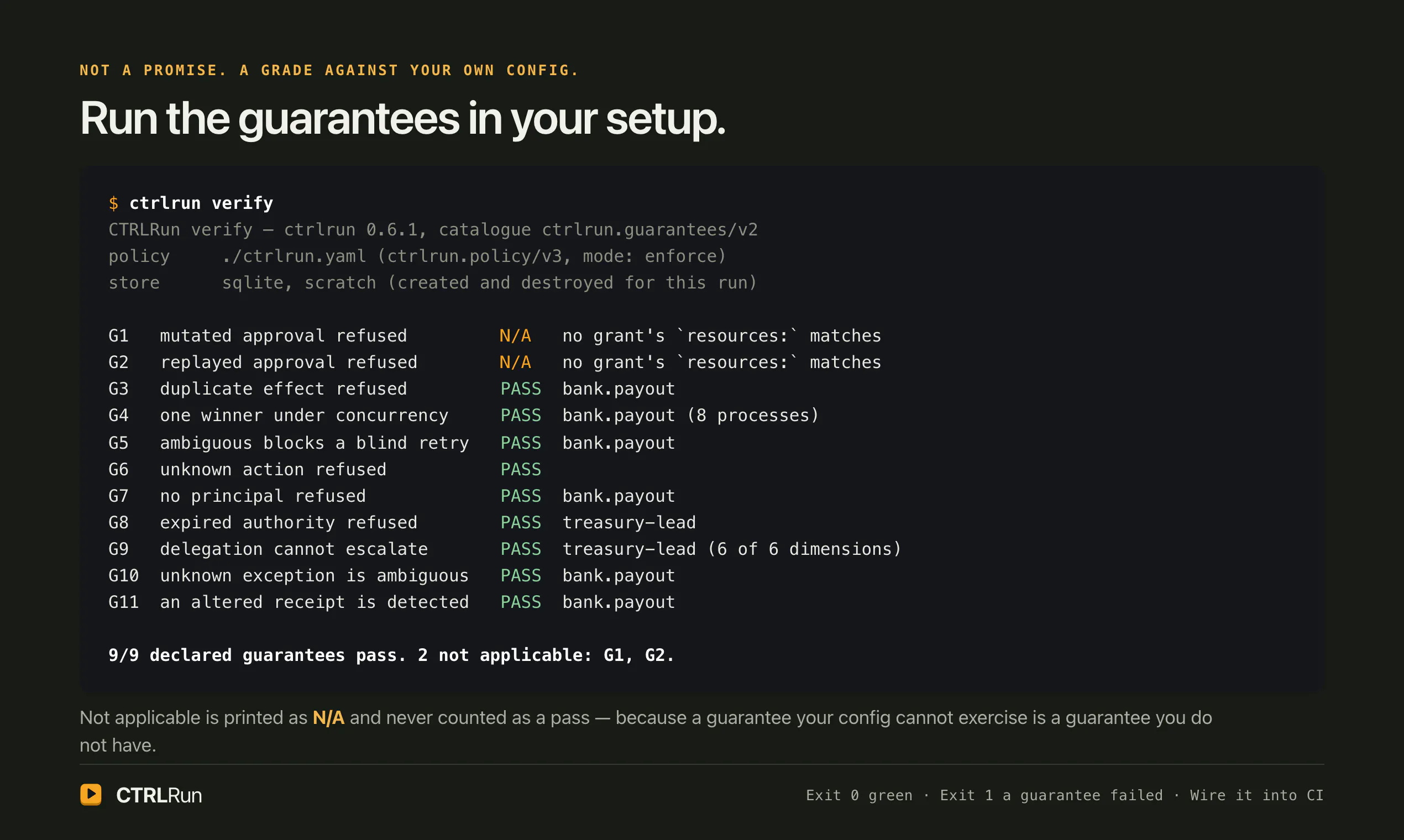The width and height of the screenshot is (1404, 840).
Task: Click the G4 'one winner under concurrency' row
Action: [464, 416]
